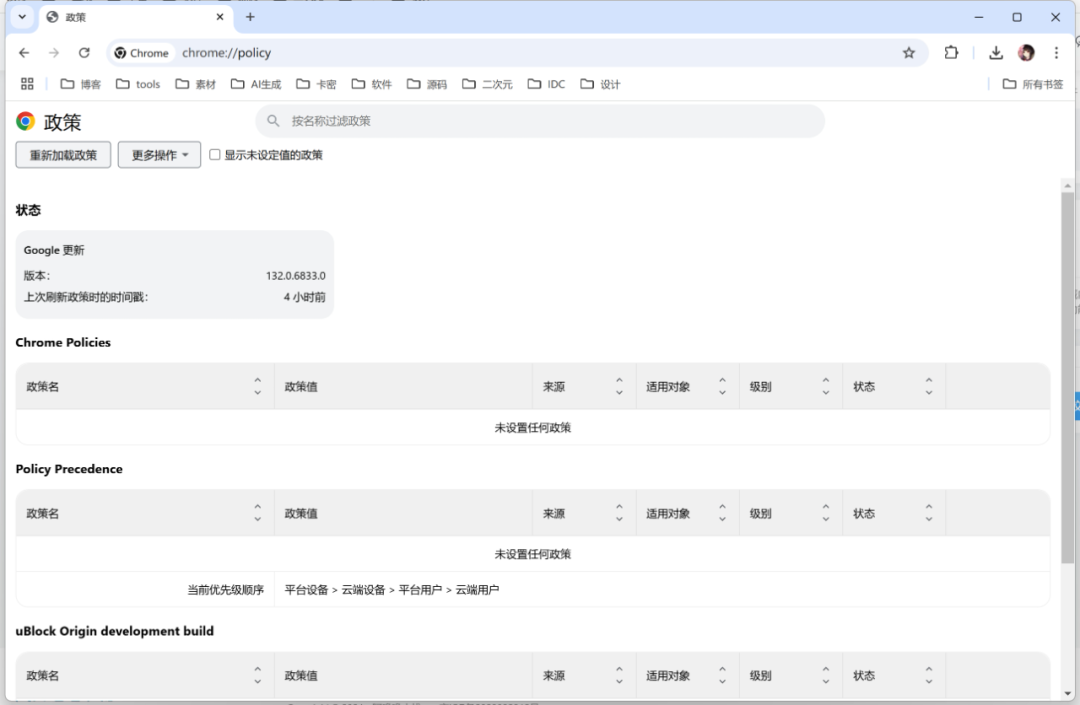Open a new tab with plus button

pos(250,17)
